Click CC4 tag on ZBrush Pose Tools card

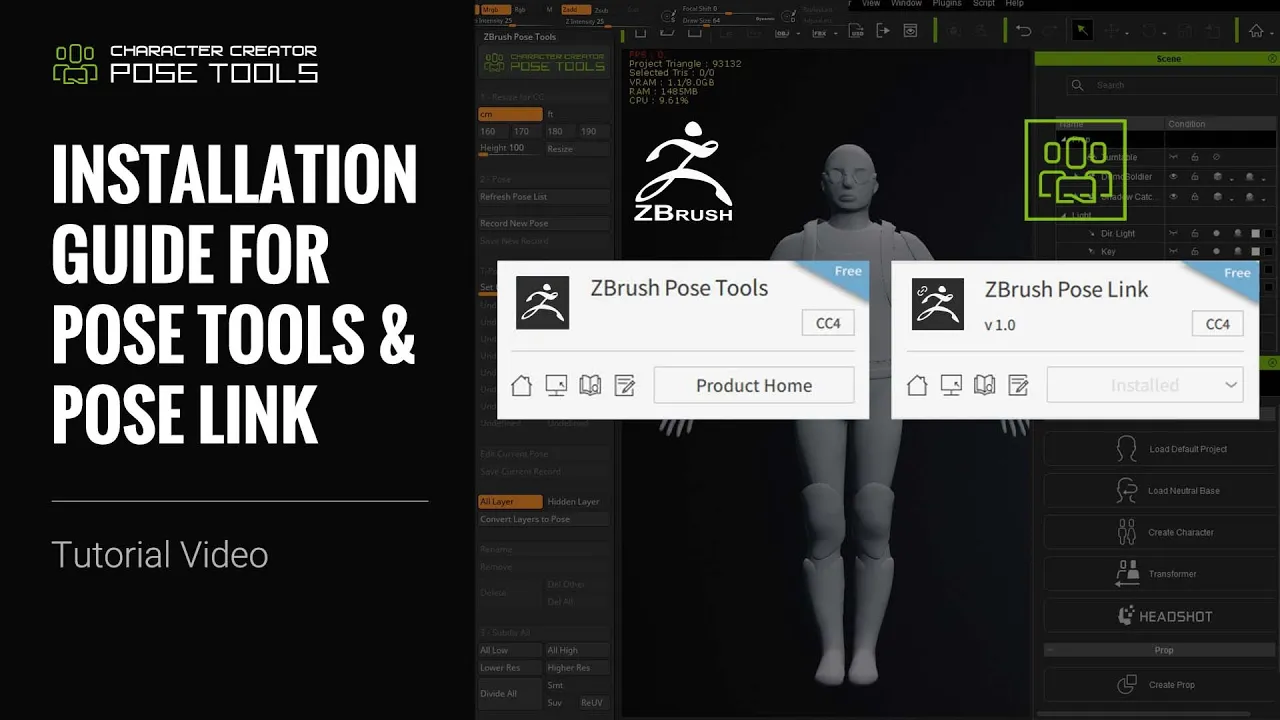[x=828, y=323]
